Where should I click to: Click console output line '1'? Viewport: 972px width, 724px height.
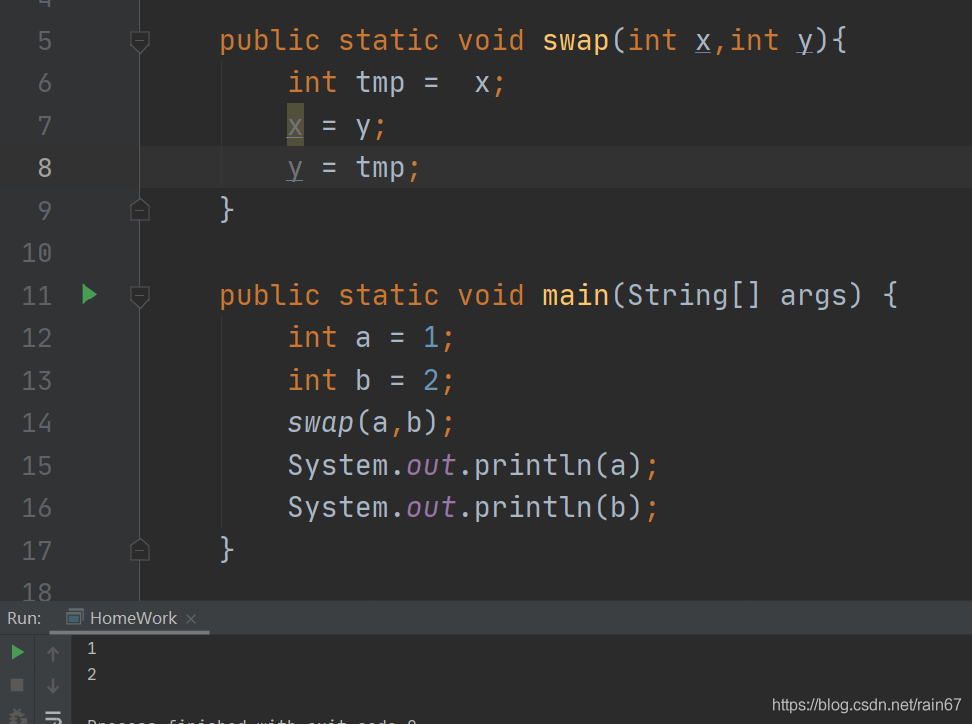(x=92, y=648)
